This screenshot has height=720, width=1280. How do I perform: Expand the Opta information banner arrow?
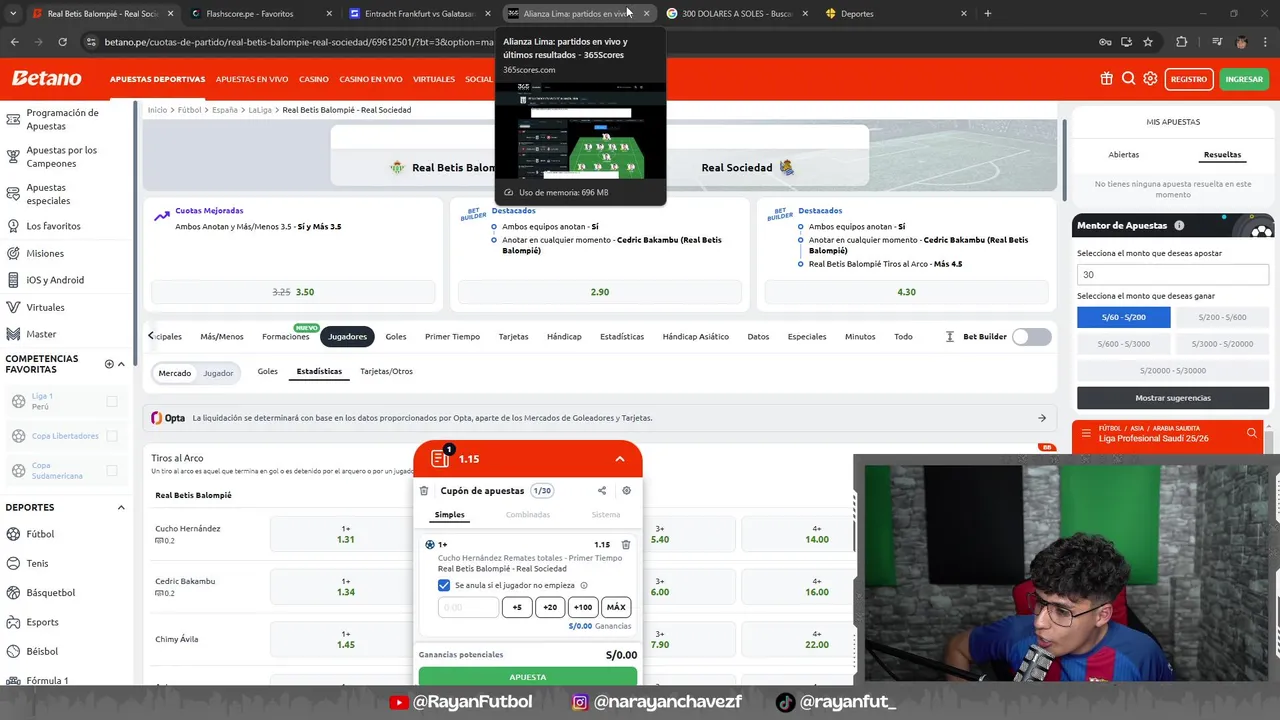[1042, 418]
